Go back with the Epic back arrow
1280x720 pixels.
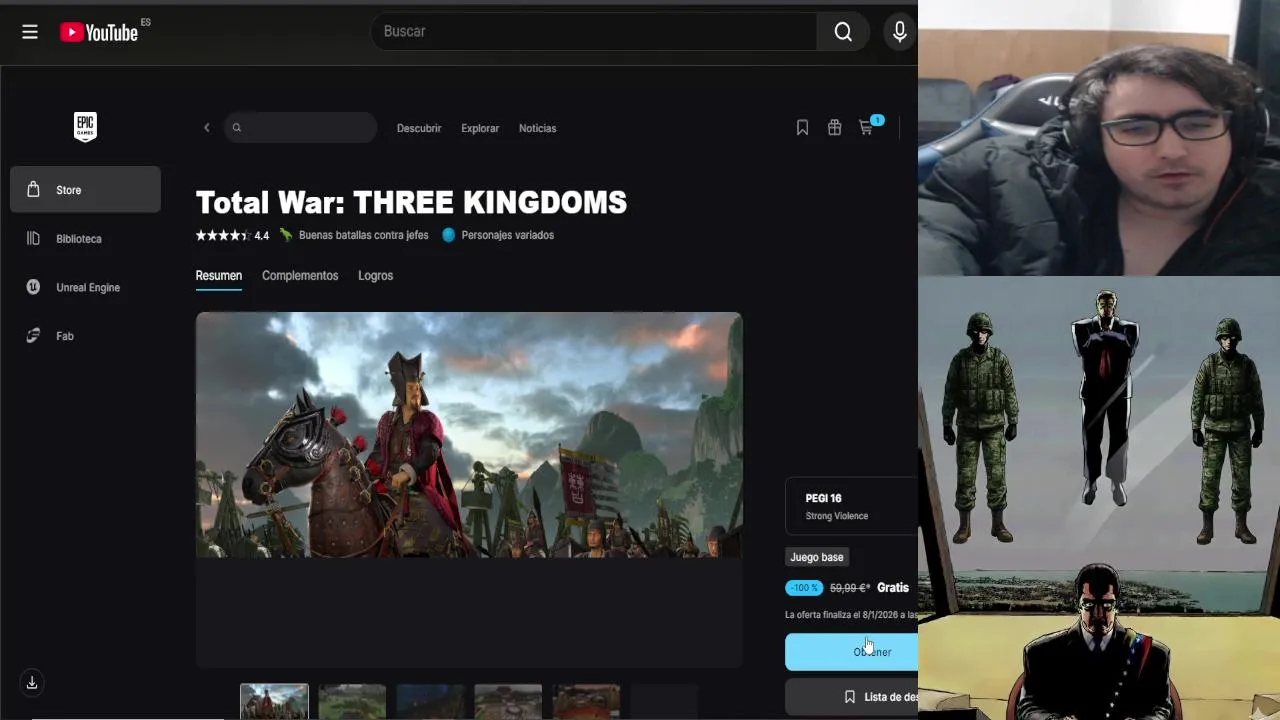tap(207, 128)
